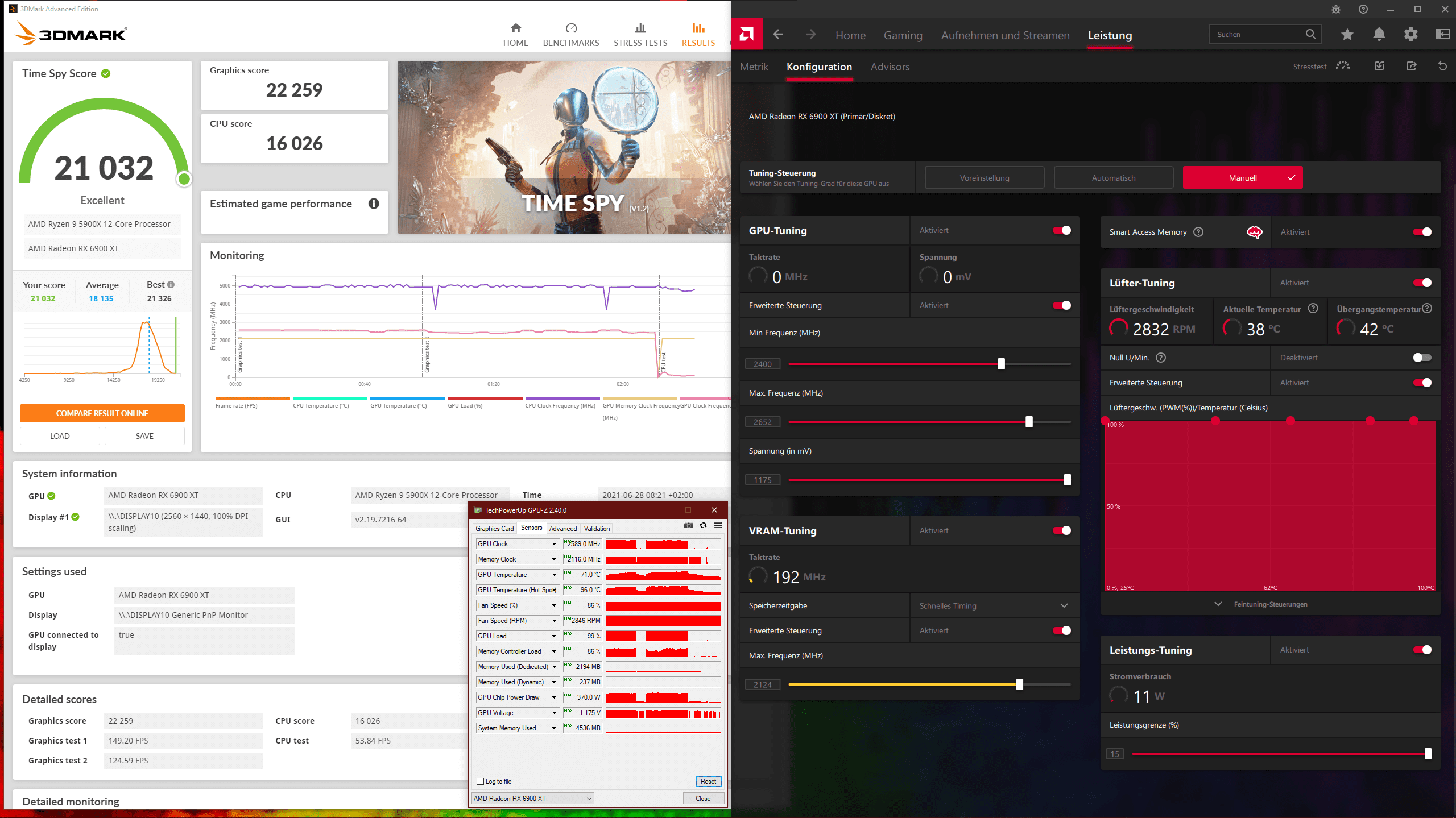Click the info icon beside Estimated game performance
1456x818 pixels.
[374, 204]
